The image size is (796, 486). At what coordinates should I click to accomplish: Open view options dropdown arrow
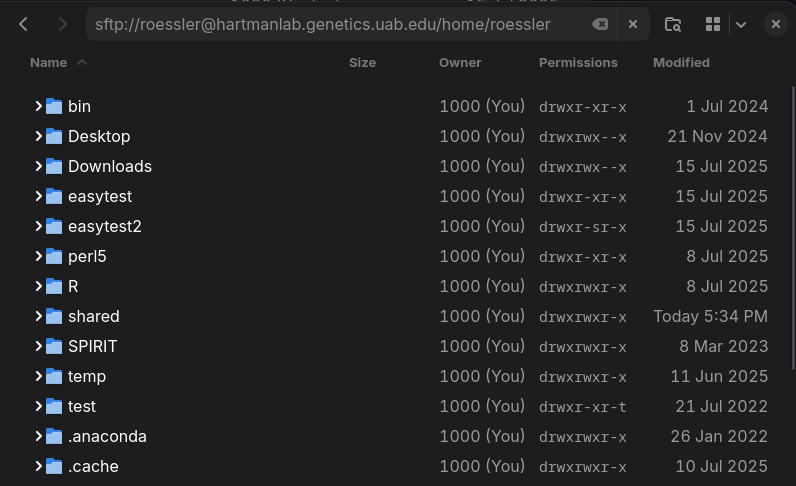741,24
